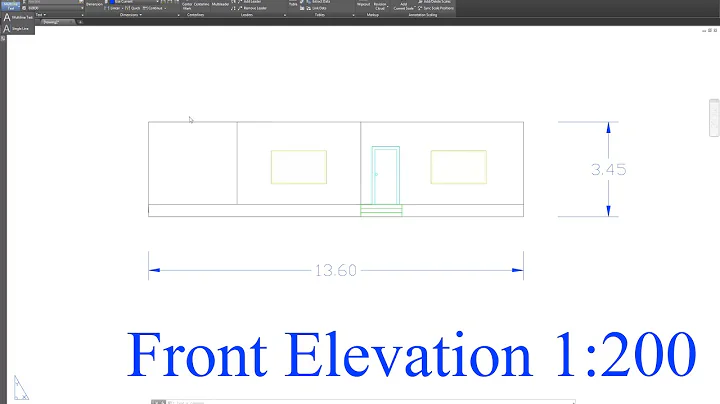Pick the blue dimension layer color swatch
Viewport: 720px width, 404px height.
coord(112,2)
